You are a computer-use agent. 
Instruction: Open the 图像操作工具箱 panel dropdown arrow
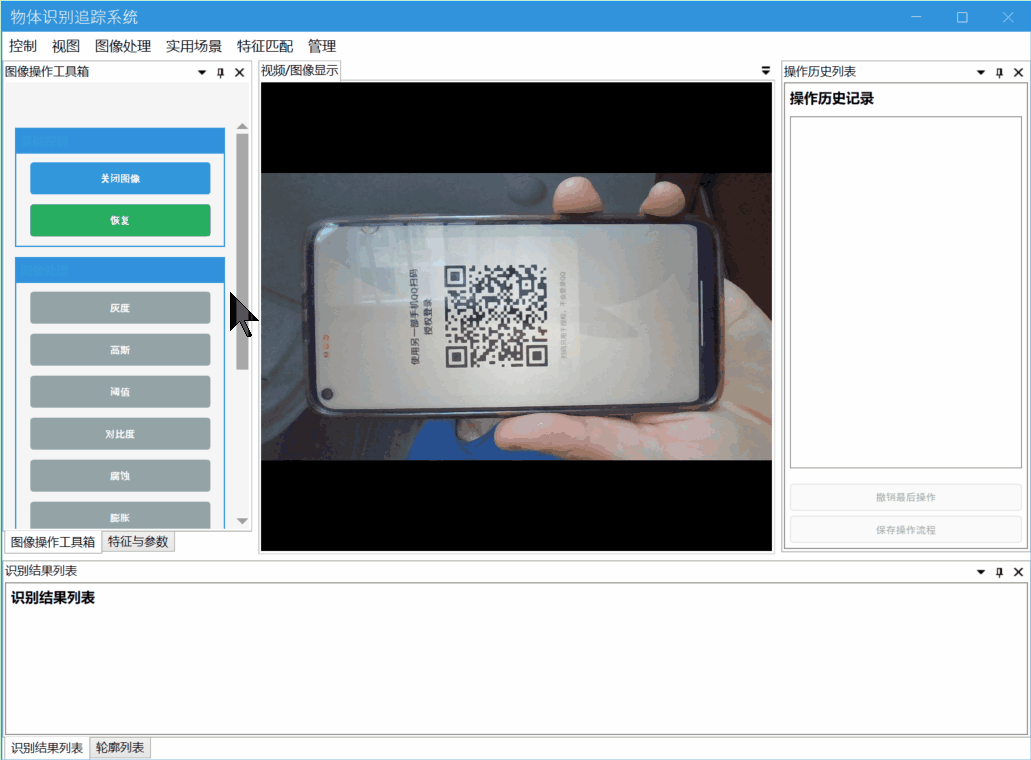point(202,72)
